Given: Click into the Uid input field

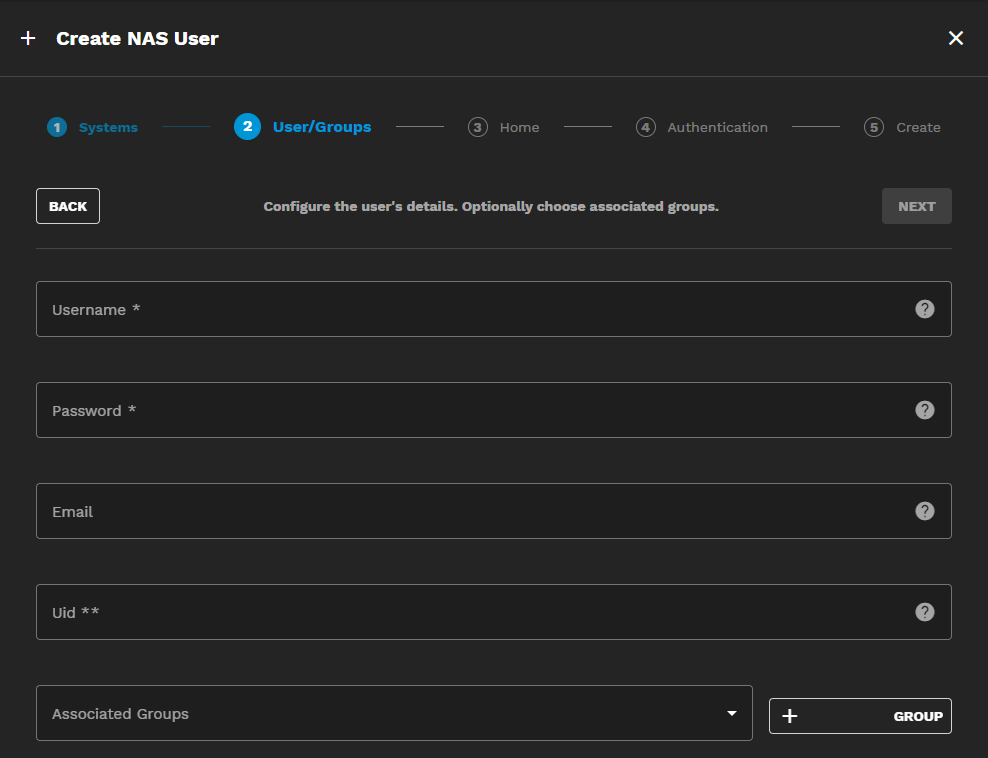Looking at the screenshot, I should tap(470, 612).
